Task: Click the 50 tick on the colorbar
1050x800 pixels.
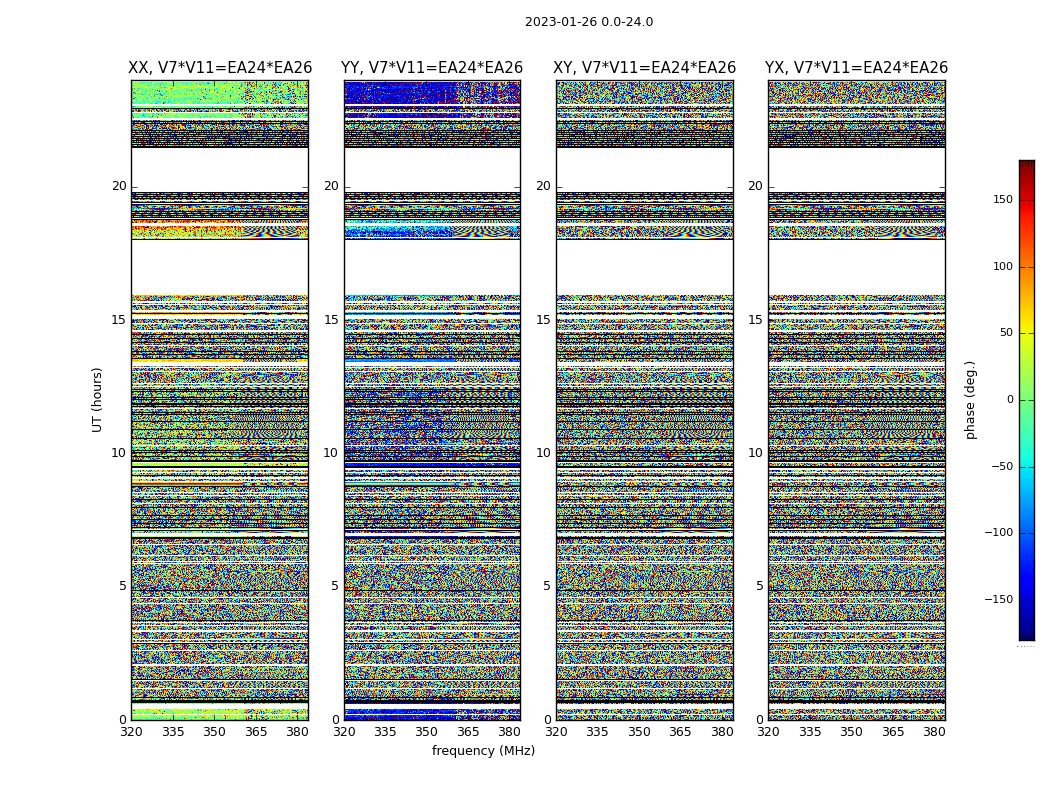Action: tap(1006, 333)
